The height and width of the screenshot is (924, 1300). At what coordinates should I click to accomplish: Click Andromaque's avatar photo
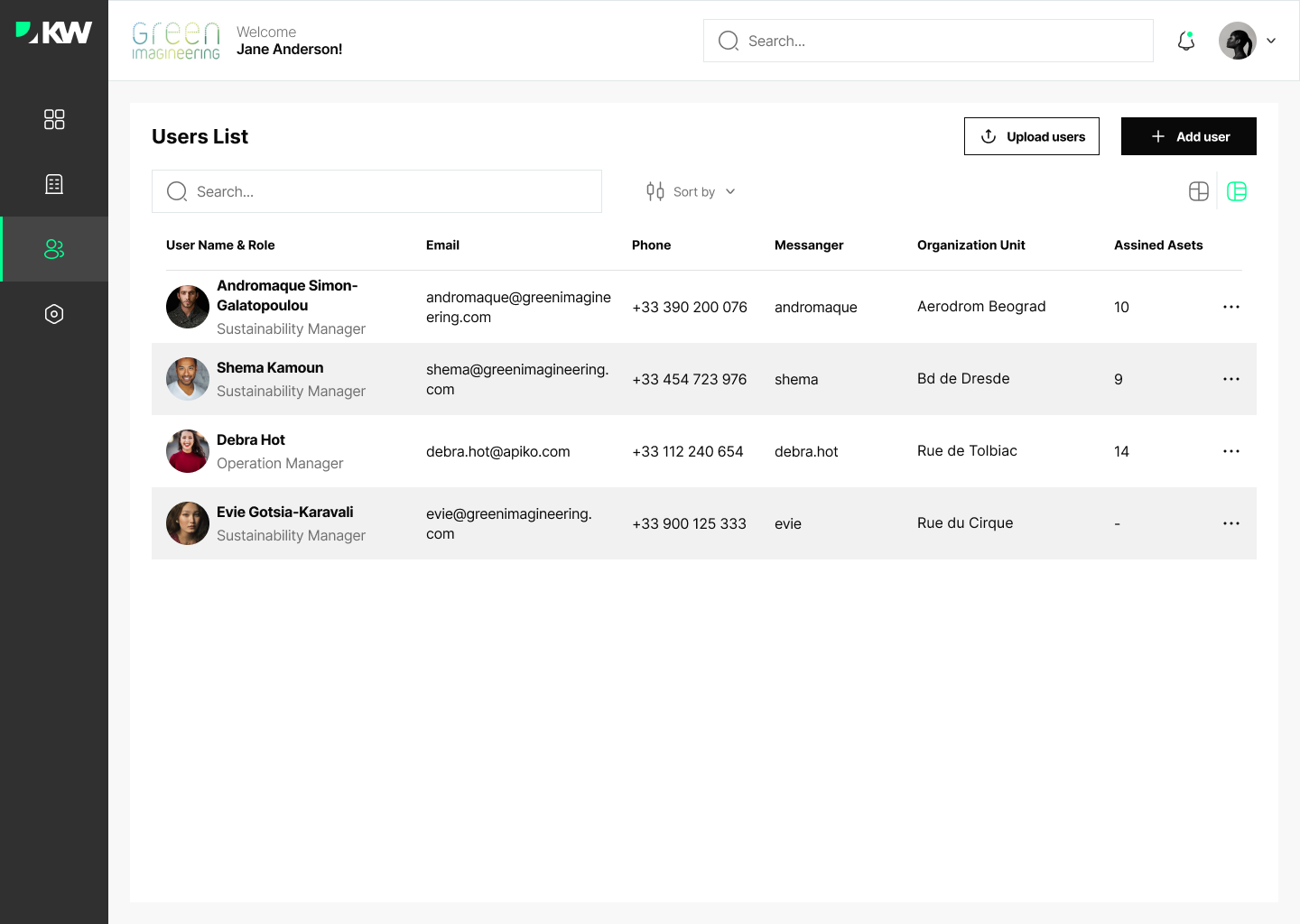pyautogui.click(x=188, y=307)
